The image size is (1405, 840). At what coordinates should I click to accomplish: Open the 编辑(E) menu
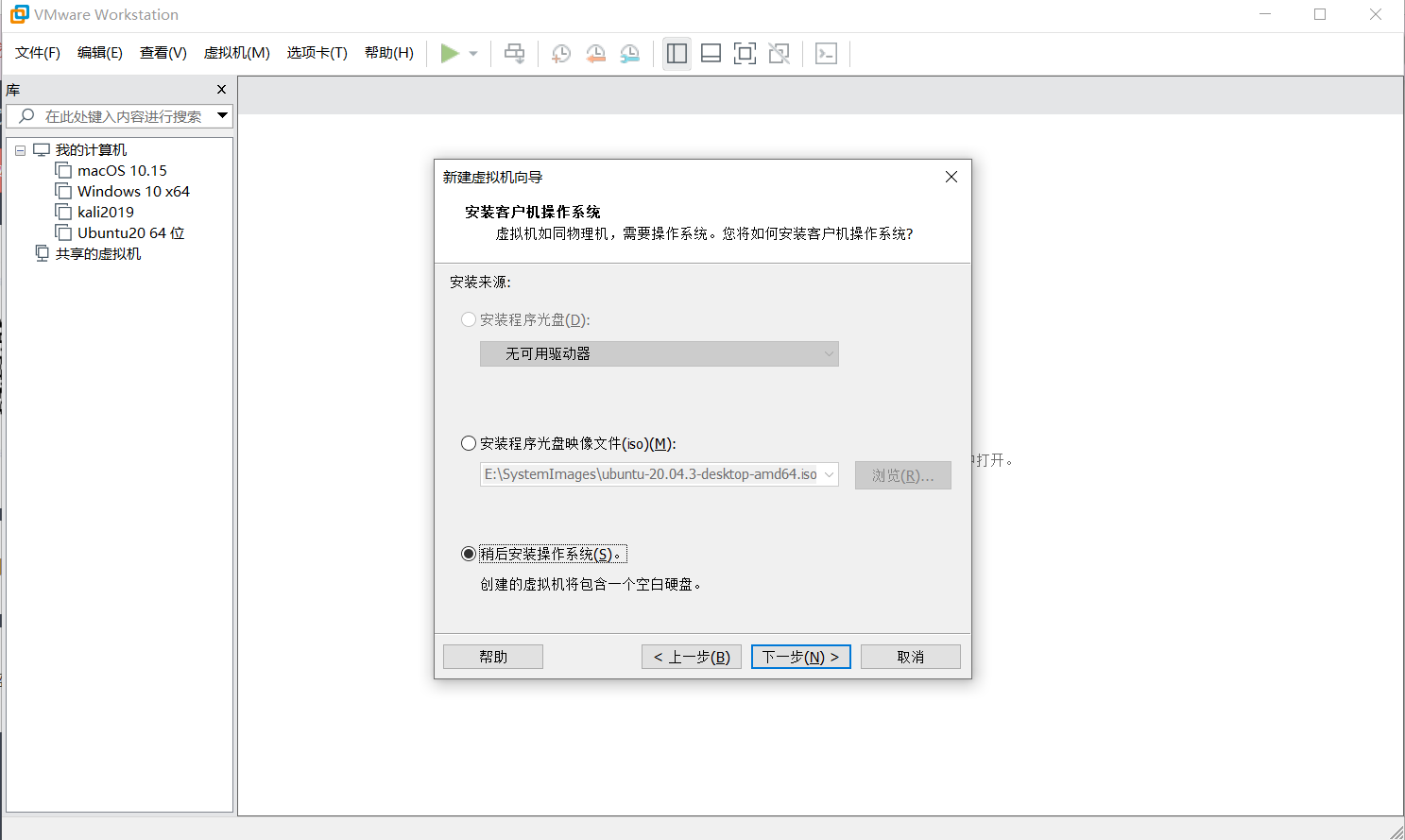pyautogui.click(x=100, y=53)
